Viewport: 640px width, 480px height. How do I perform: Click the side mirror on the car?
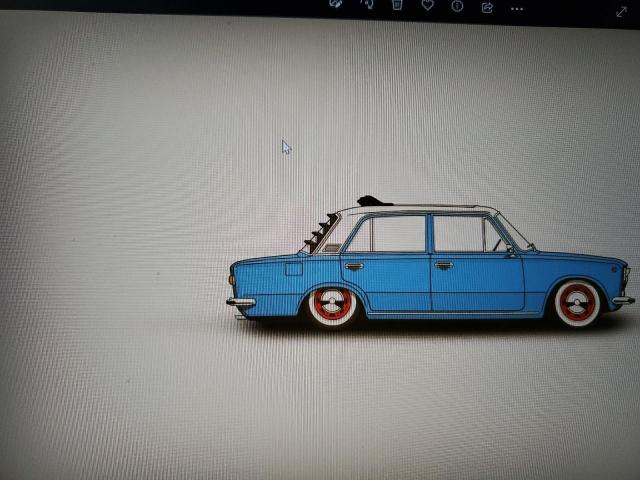pyautogui.click(x=512, y=251)
